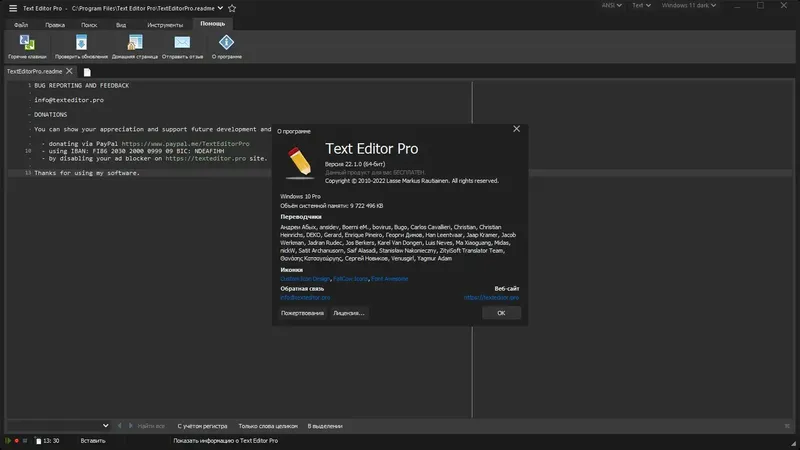
Task: Click in the search input field
Action: 54,426
